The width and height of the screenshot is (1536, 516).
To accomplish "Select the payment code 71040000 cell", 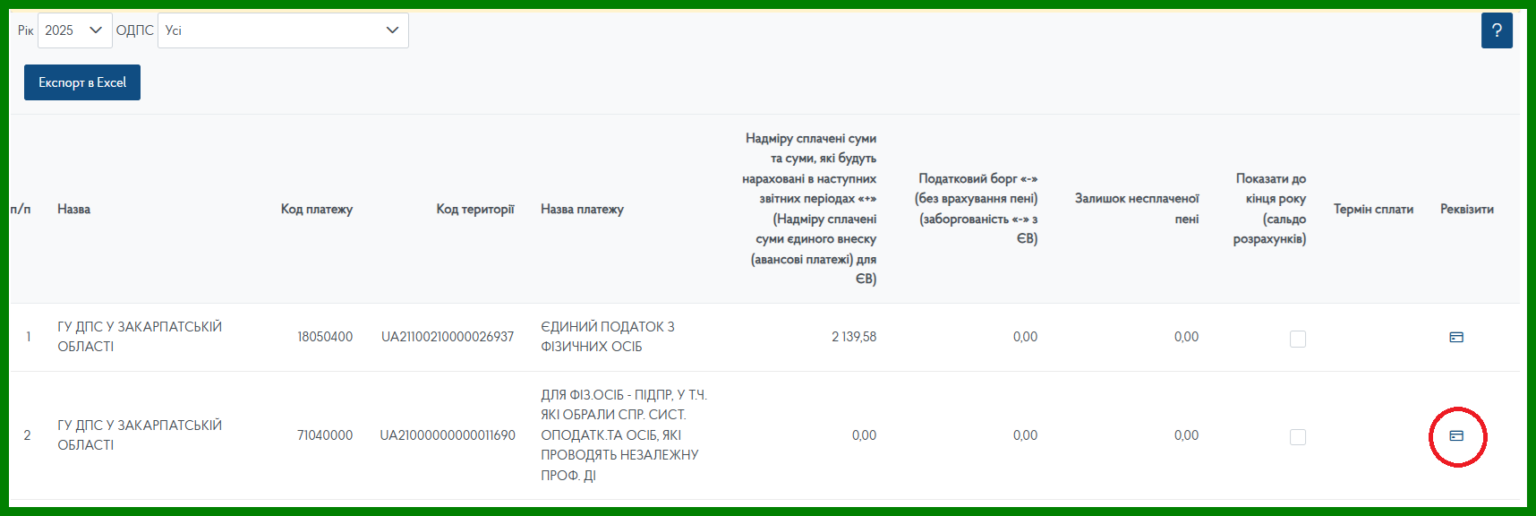I will [x=325, y=435].
